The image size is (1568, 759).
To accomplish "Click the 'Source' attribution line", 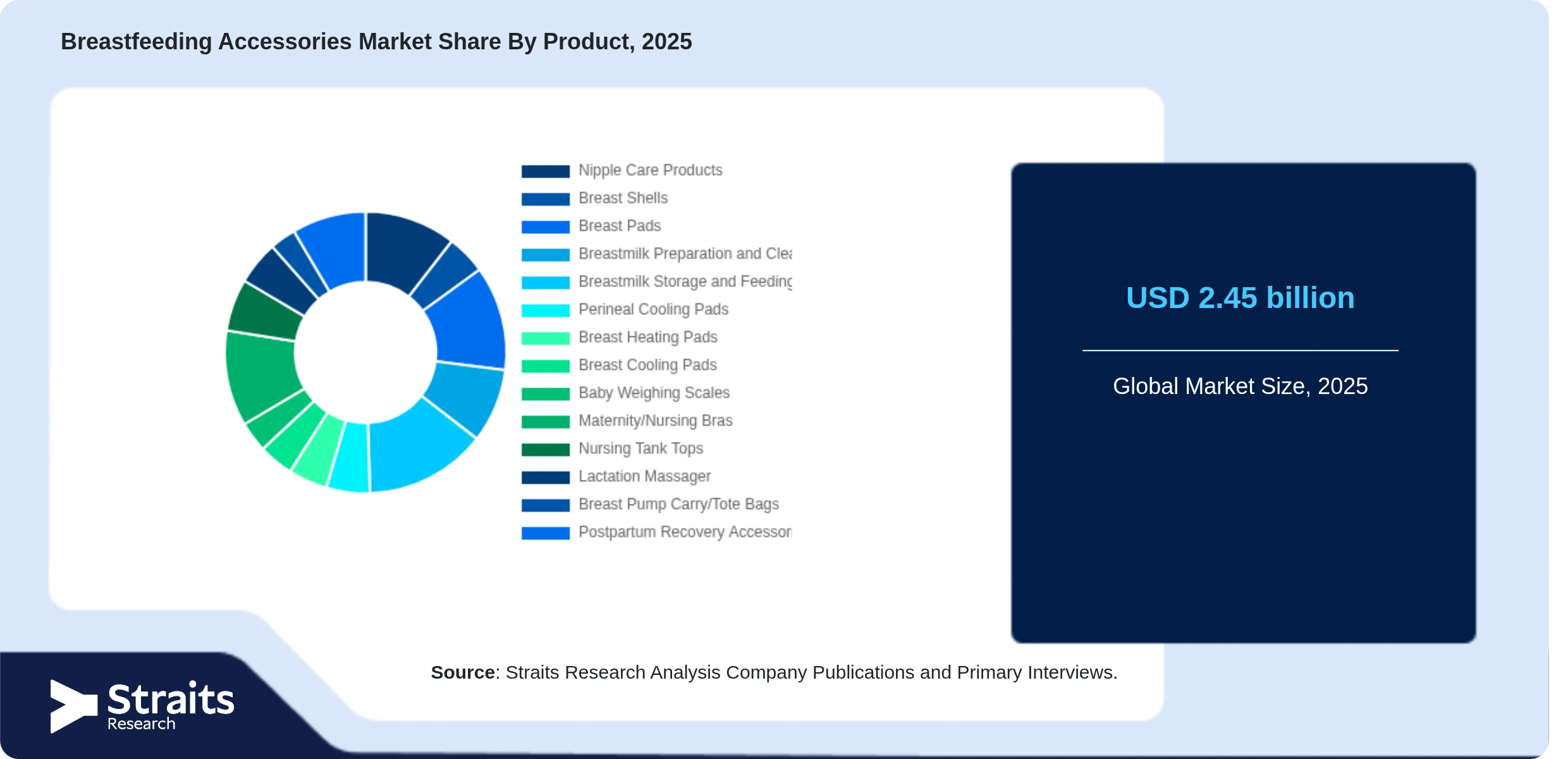I will coord(774,672).
